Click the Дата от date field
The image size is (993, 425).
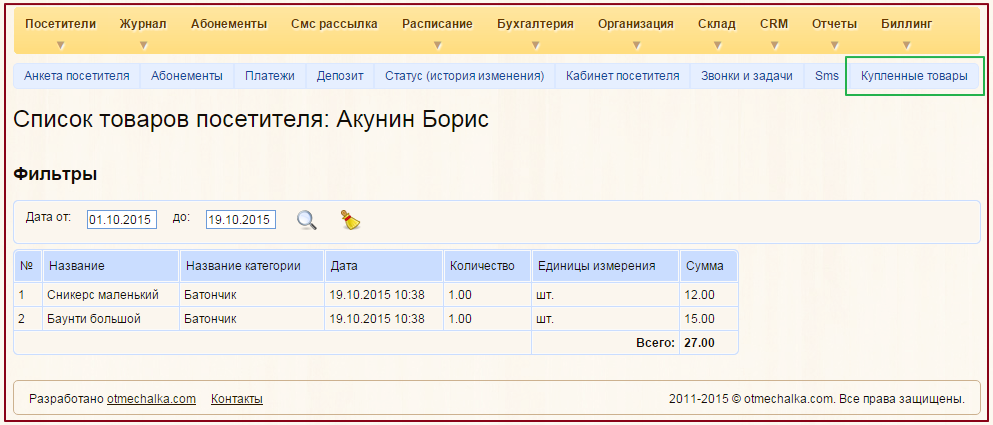pos(122,220)
